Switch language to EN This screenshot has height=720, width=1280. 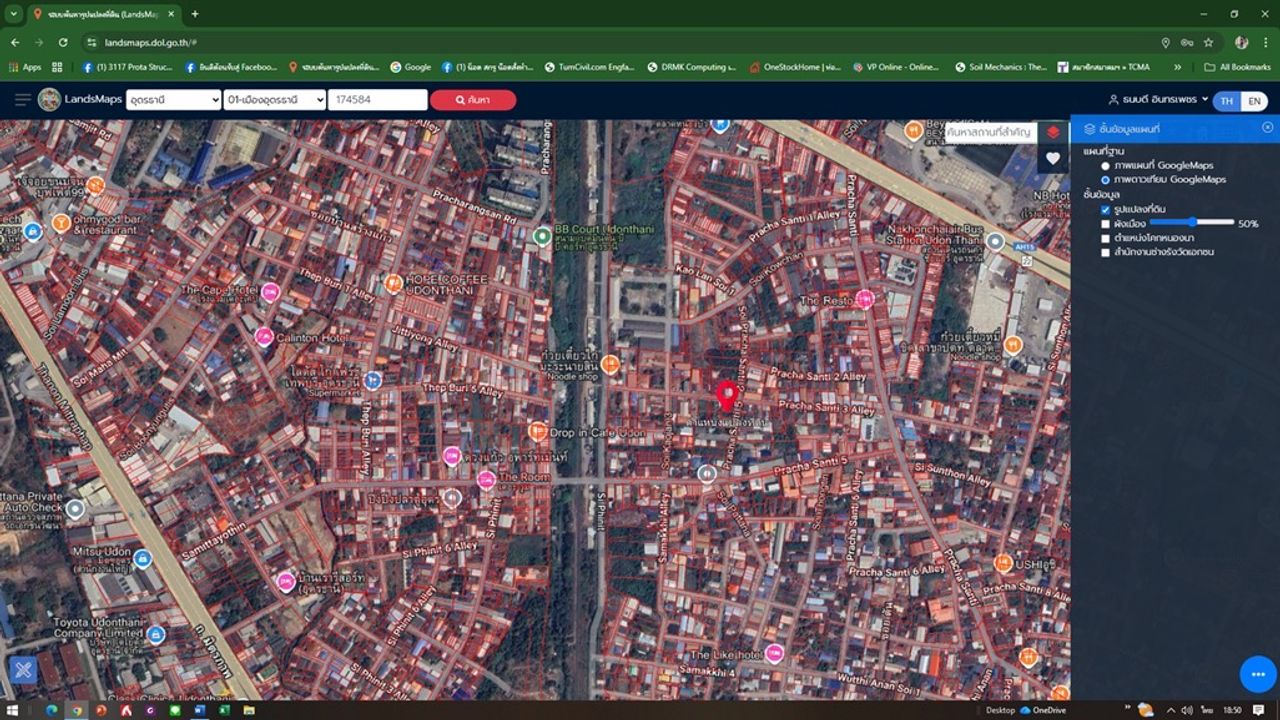(x=1254, y=101)
